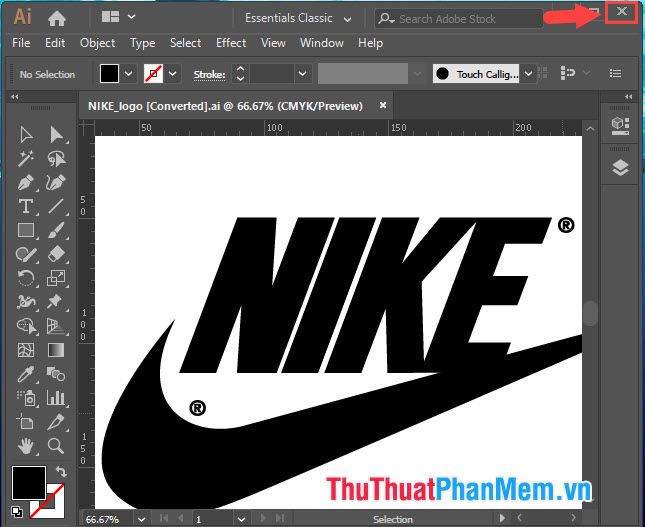Pick the Shaper tool

pyautogui.click(x=26, y=254)
